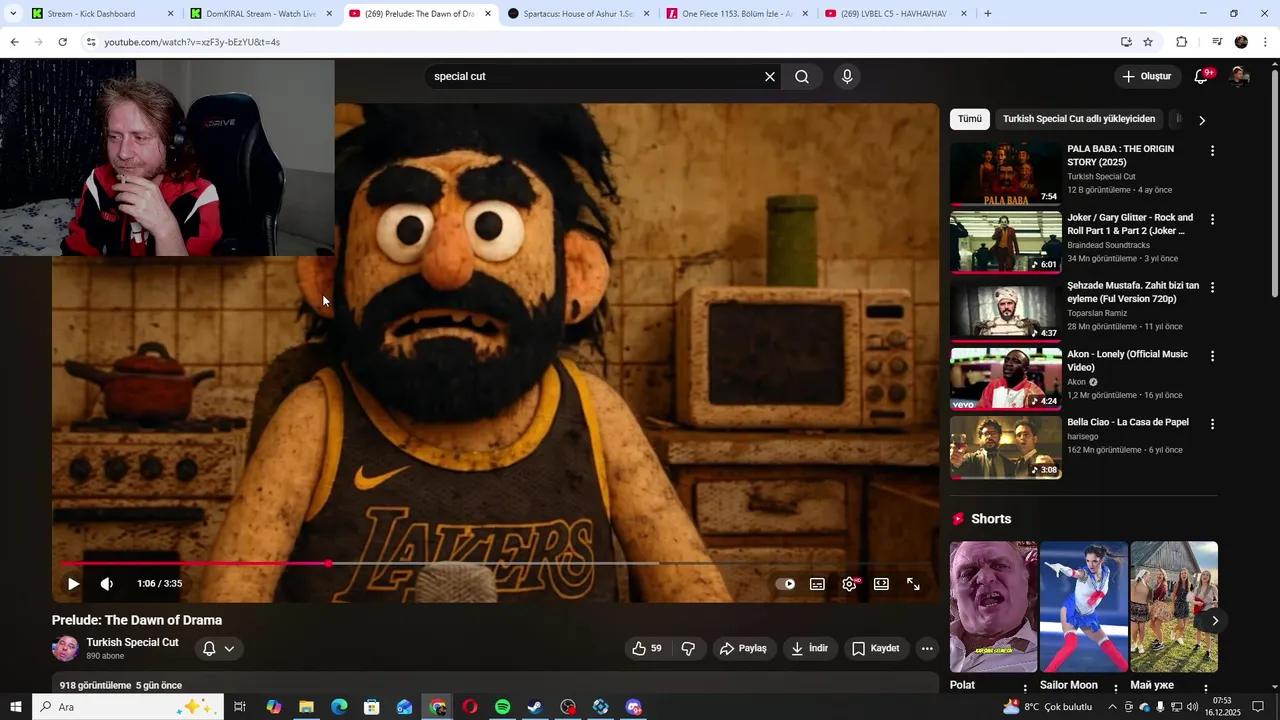Viewport: 1280px width, 720px height.
Task: Open Chrome extensions puzzle icon
Action: (1181, 42)
